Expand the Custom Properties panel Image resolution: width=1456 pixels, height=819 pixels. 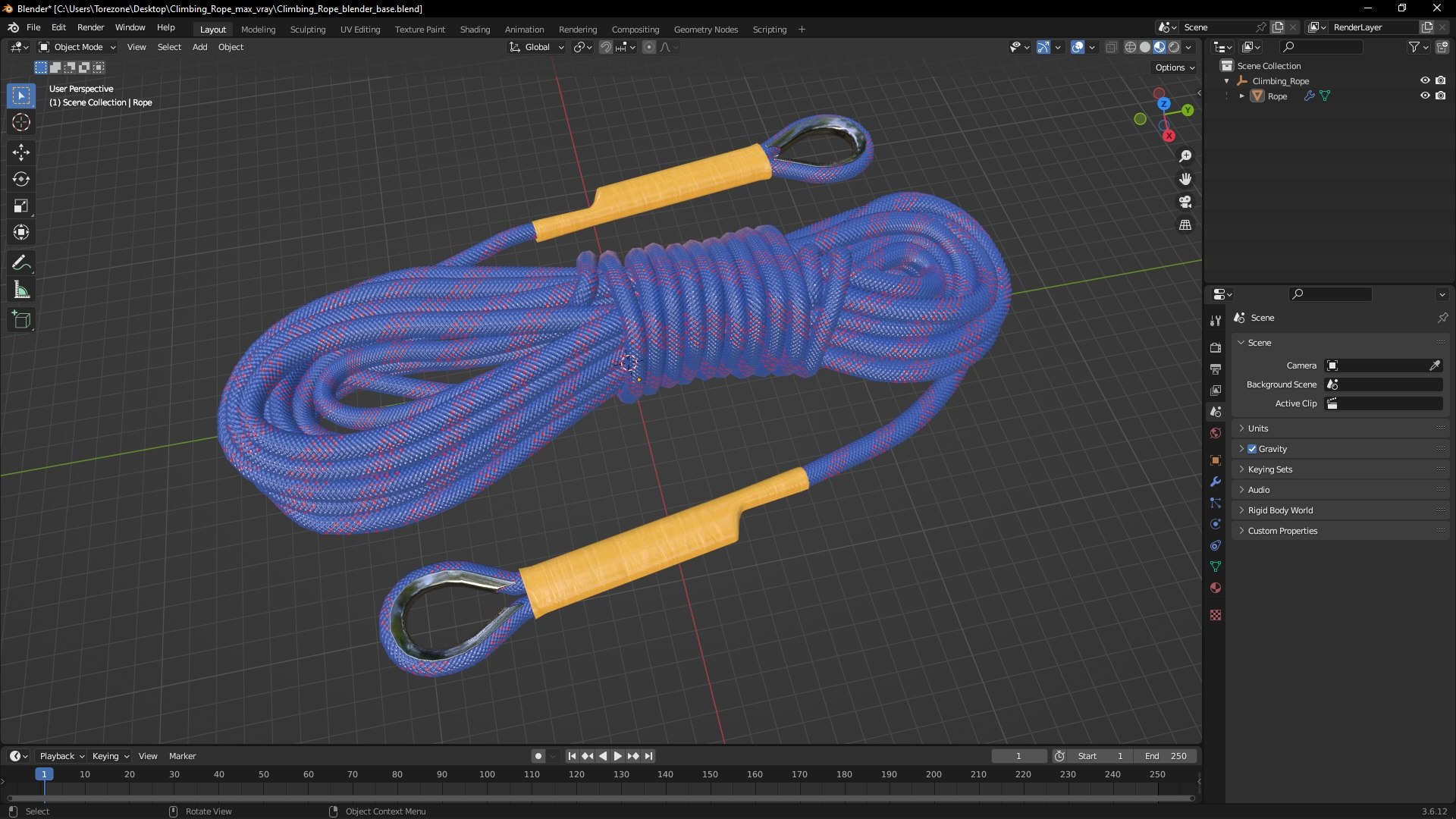[1341, 531]
